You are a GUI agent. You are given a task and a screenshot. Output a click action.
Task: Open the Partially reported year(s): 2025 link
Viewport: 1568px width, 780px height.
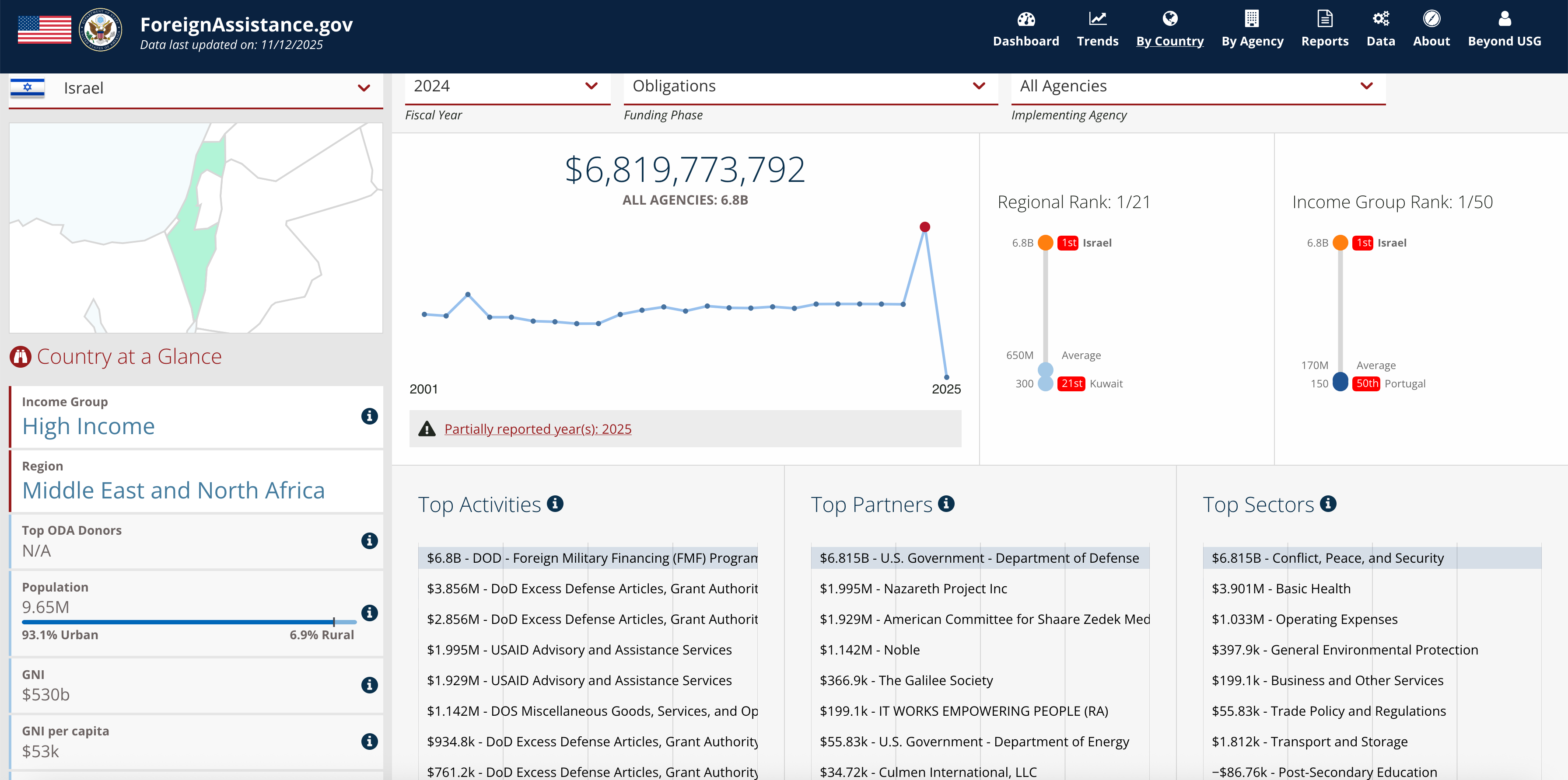[538, 429]
